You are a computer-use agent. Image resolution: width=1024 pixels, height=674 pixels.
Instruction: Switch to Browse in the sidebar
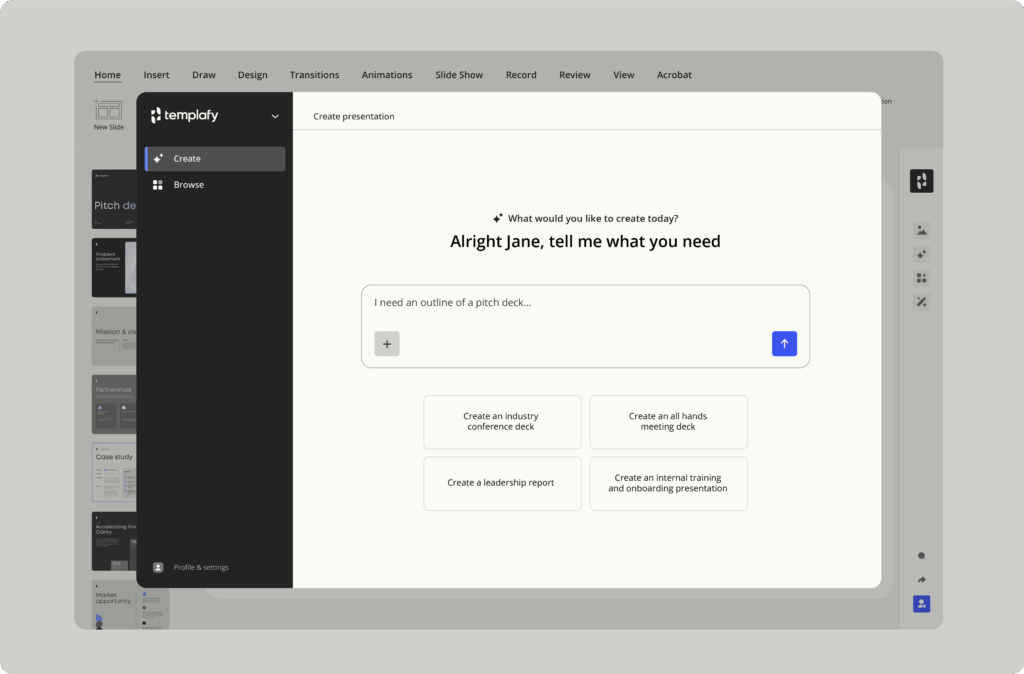tap(188, 185)
